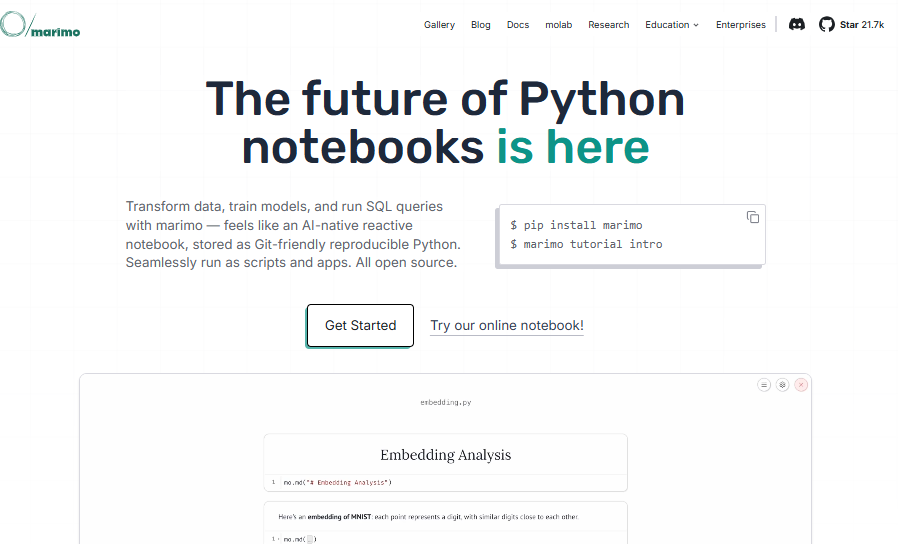Screen dimensions: 898x544
Task: Click the chevron beside Education
Action: [x=696, y=25]
